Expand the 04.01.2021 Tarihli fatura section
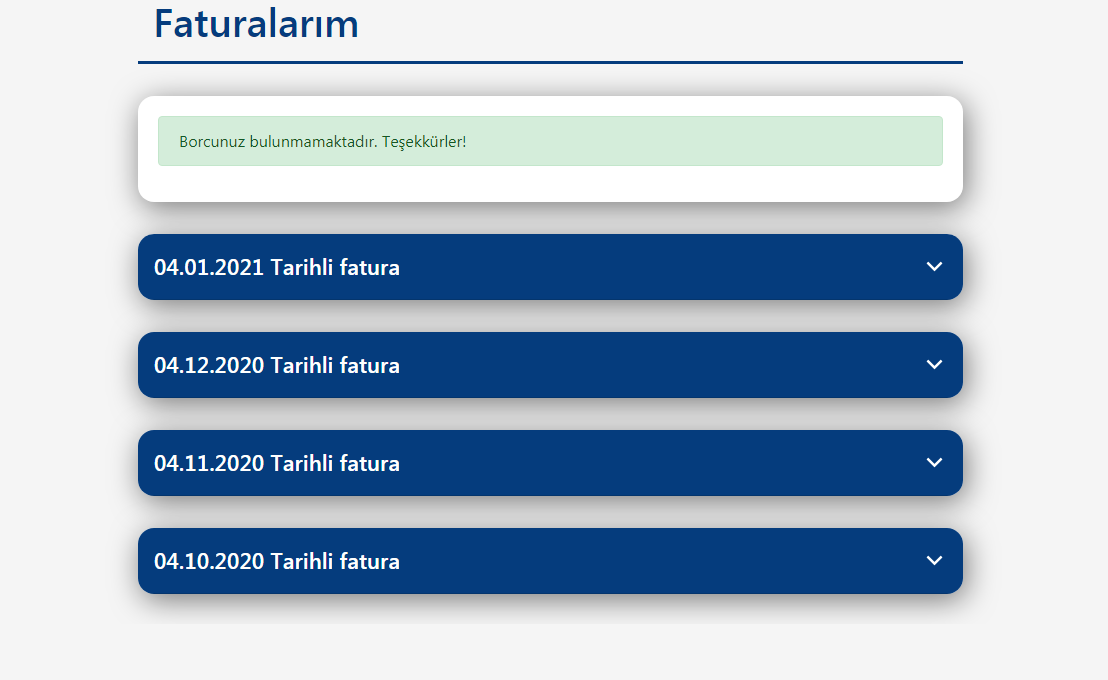Screen dimensions: 1108x680 click(550, 267)
